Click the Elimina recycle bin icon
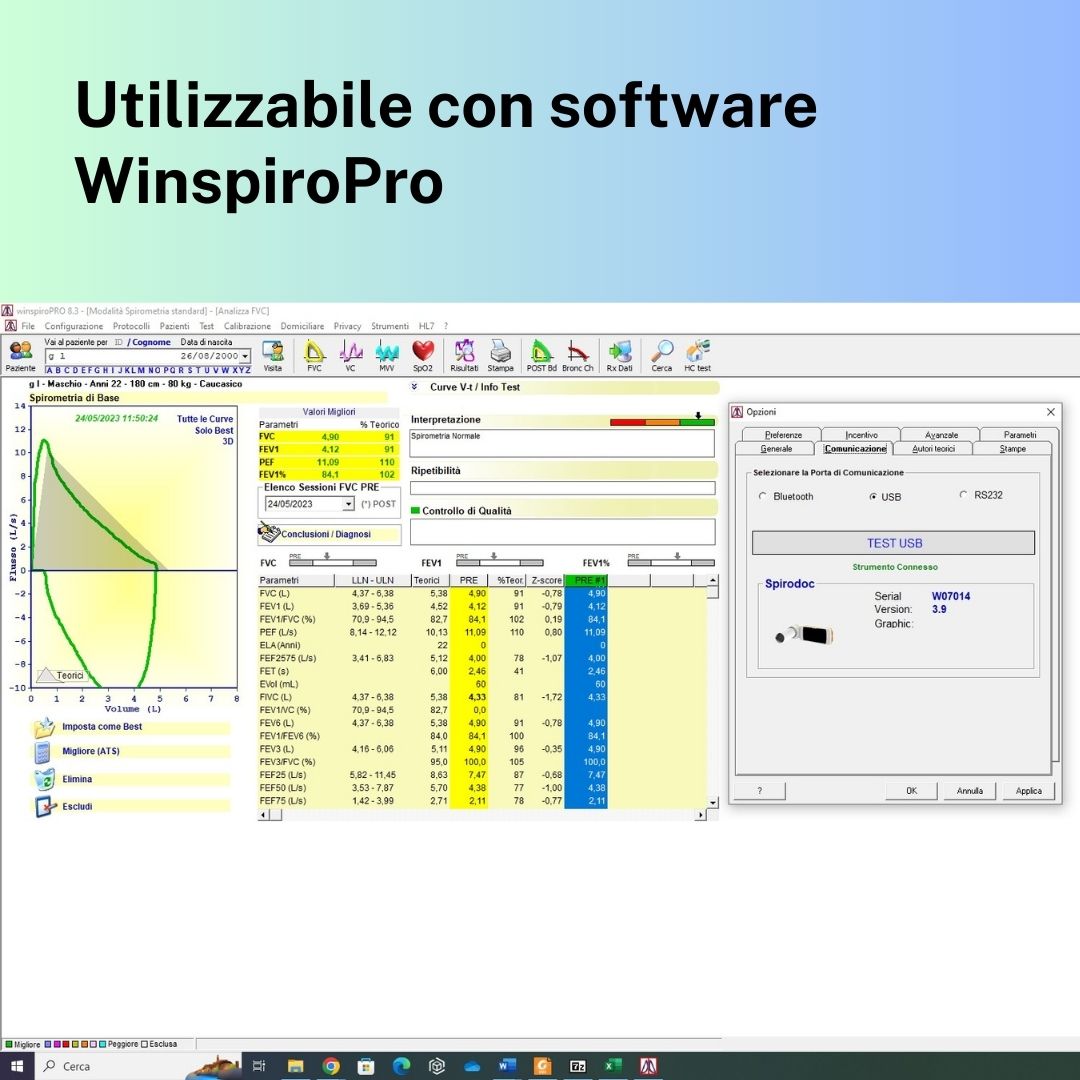1080x1080 pixels. 44,779
